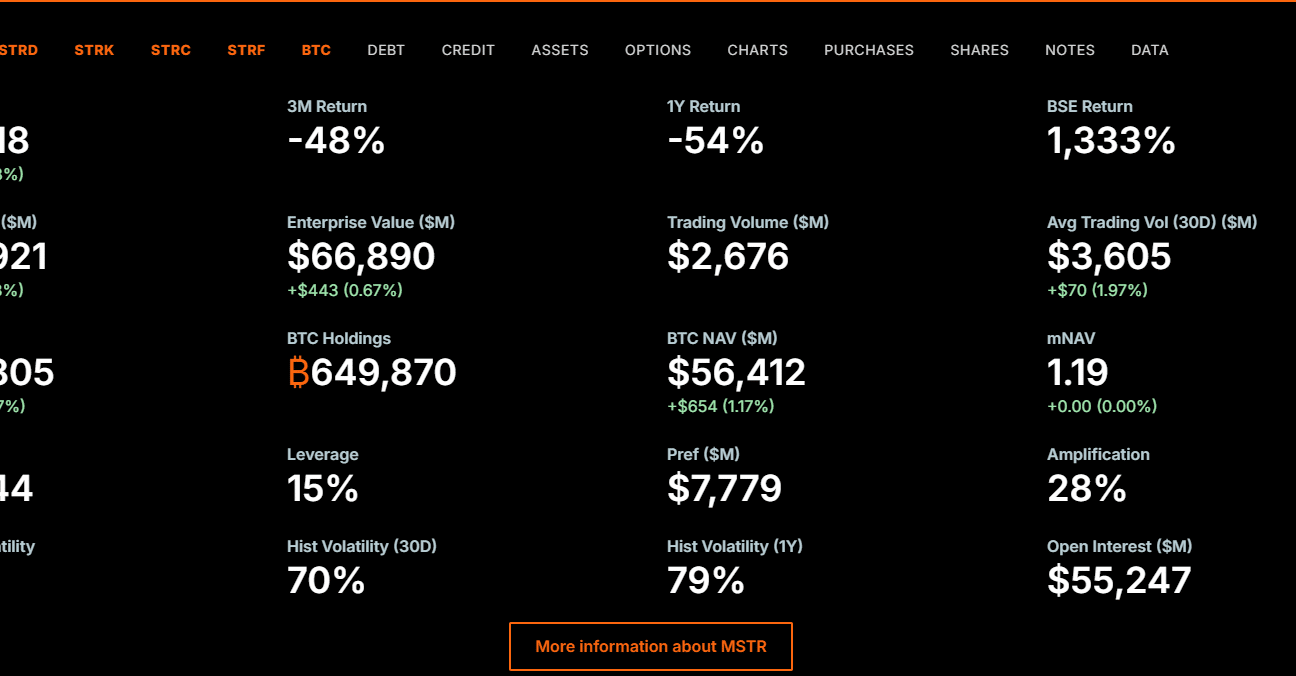Click the orange Bitcoin symbol icon
The width and height of the screenshot is (1296, 676).
(298, 373)
